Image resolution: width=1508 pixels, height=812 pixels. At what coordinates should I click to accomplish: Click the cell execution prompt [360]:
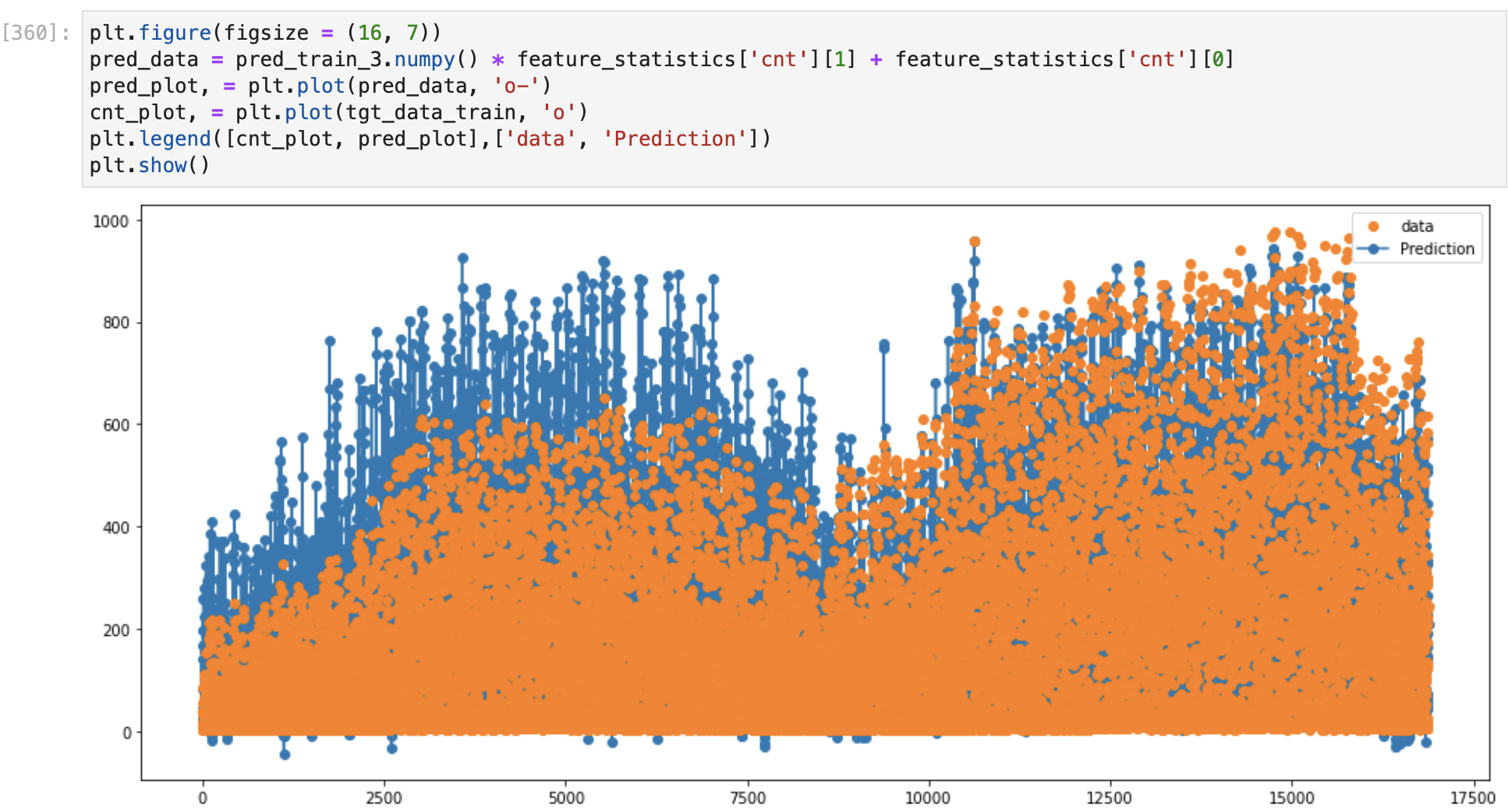click(x=36, y=33)
